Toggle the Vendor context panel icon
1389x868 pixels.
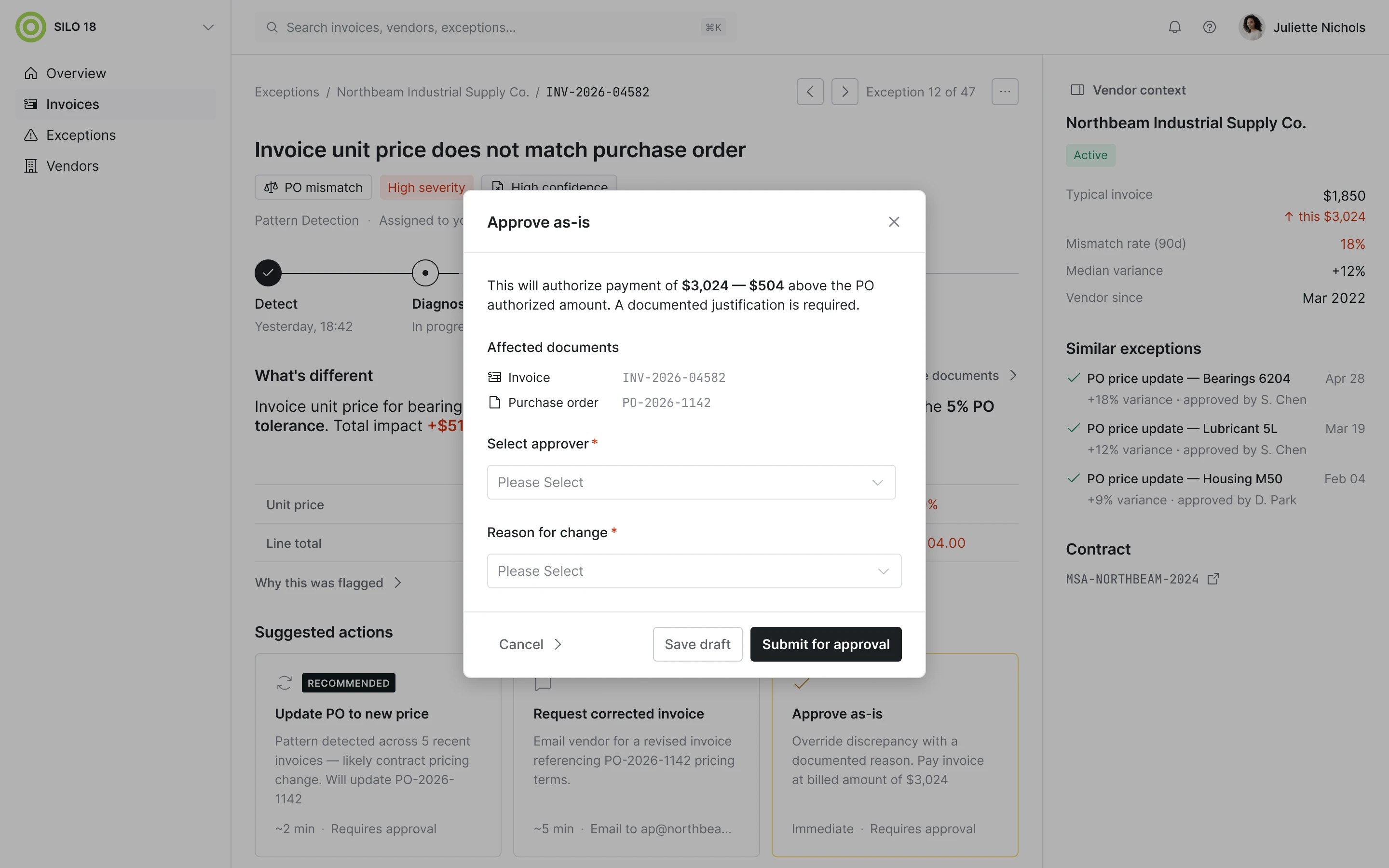tap(1077, 90)
